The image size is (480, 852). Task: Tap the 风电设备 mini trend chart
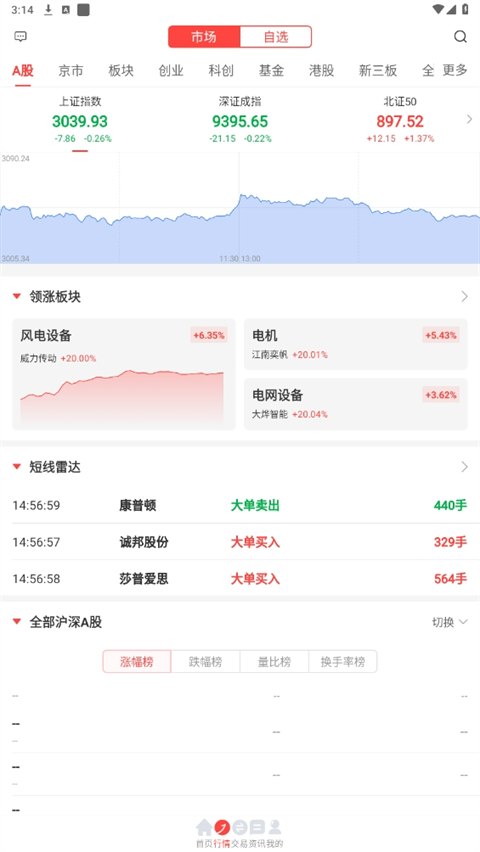[x=122, y=397]
